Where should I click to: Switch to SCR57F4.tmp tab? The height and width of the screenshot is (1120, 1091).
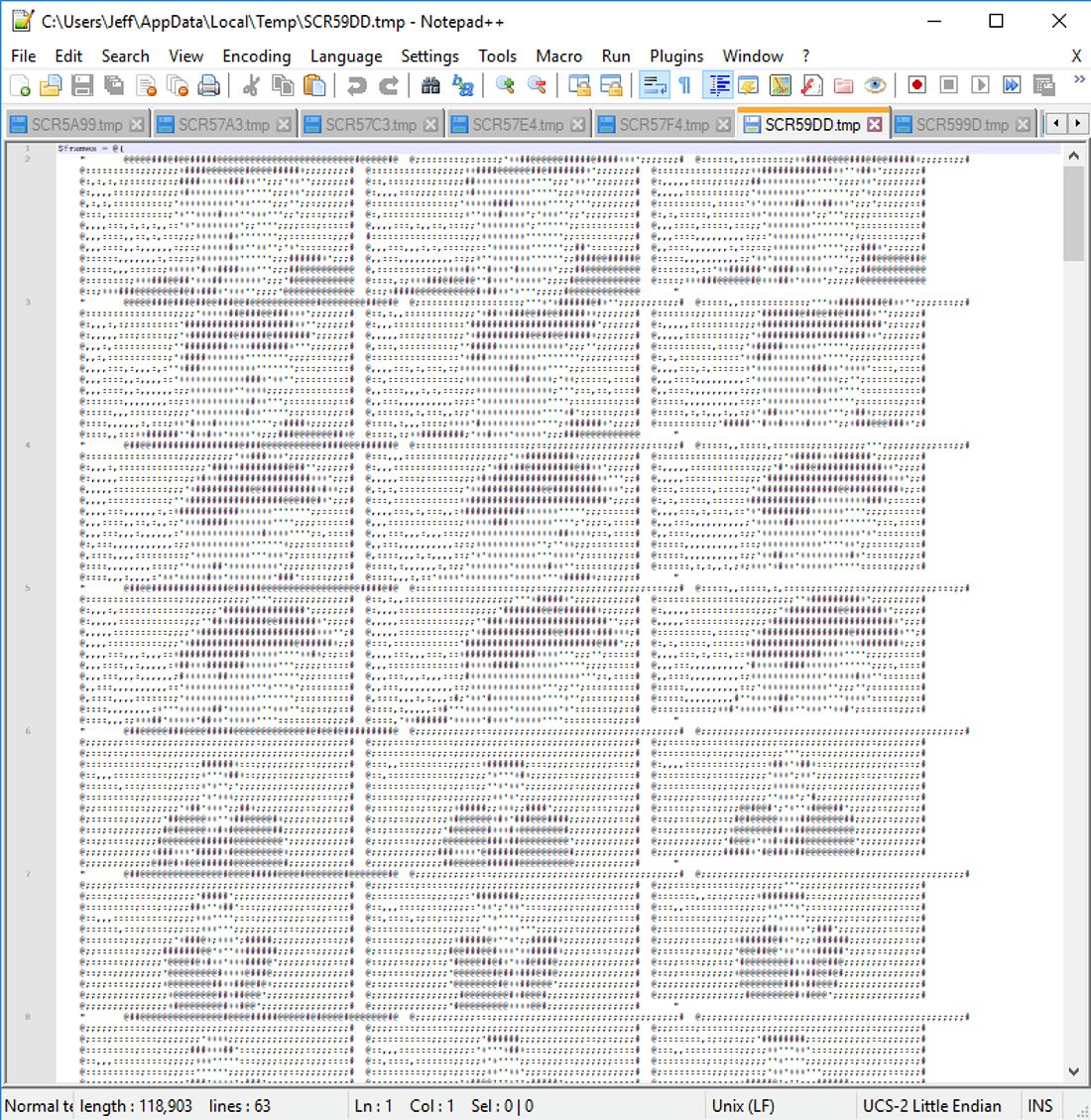(665, 125)
